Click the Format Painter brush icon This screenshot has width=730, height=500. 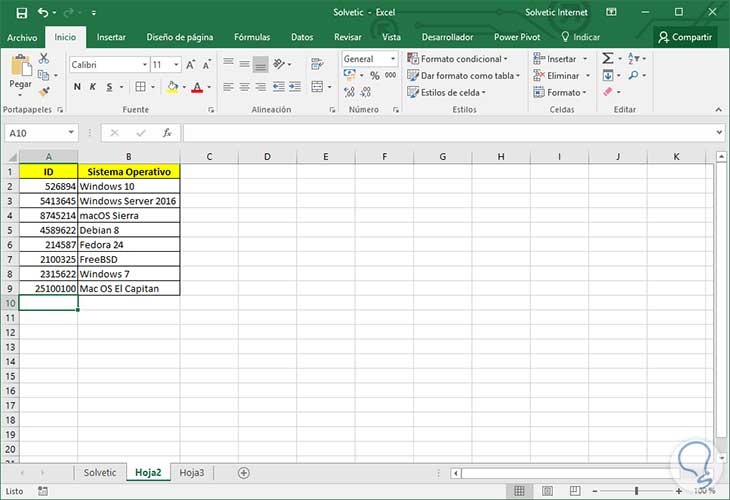coord(44,92)
